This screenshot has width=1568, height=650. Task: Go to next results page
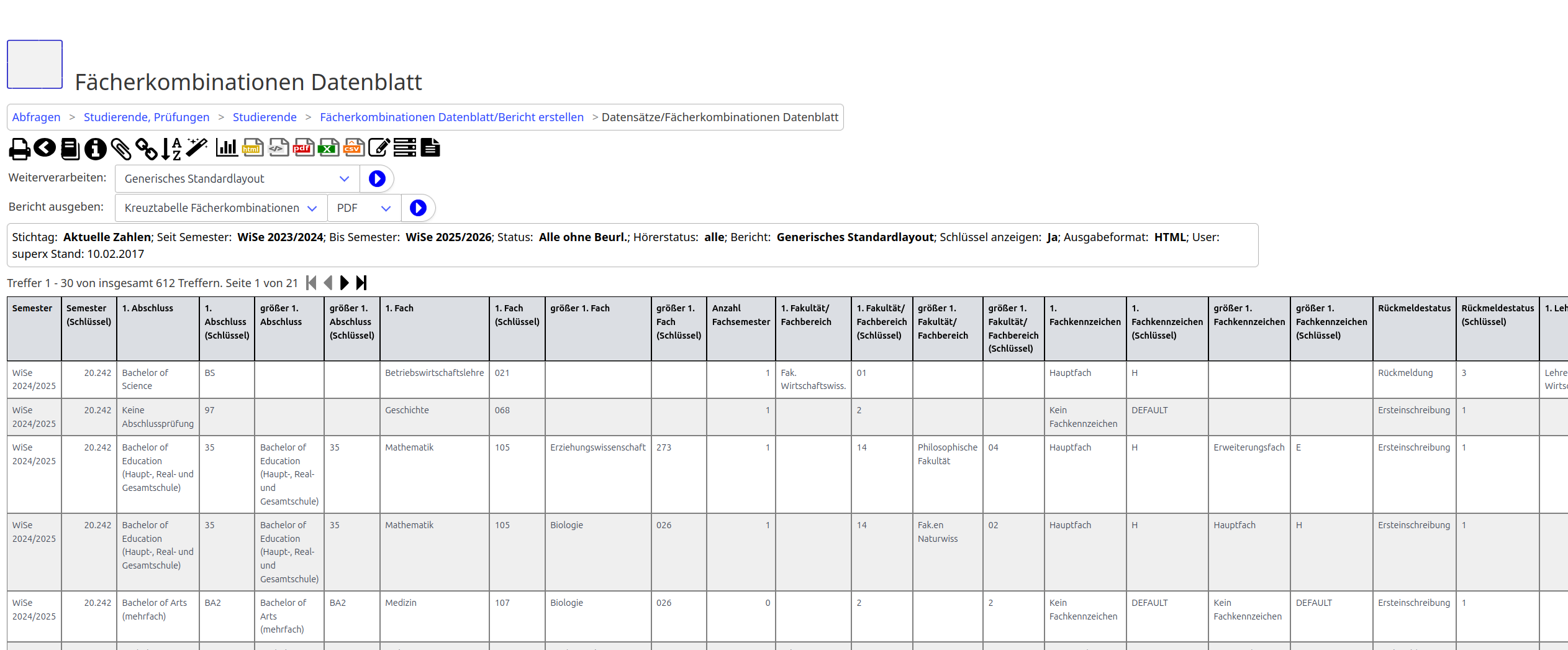click(345, 283)
